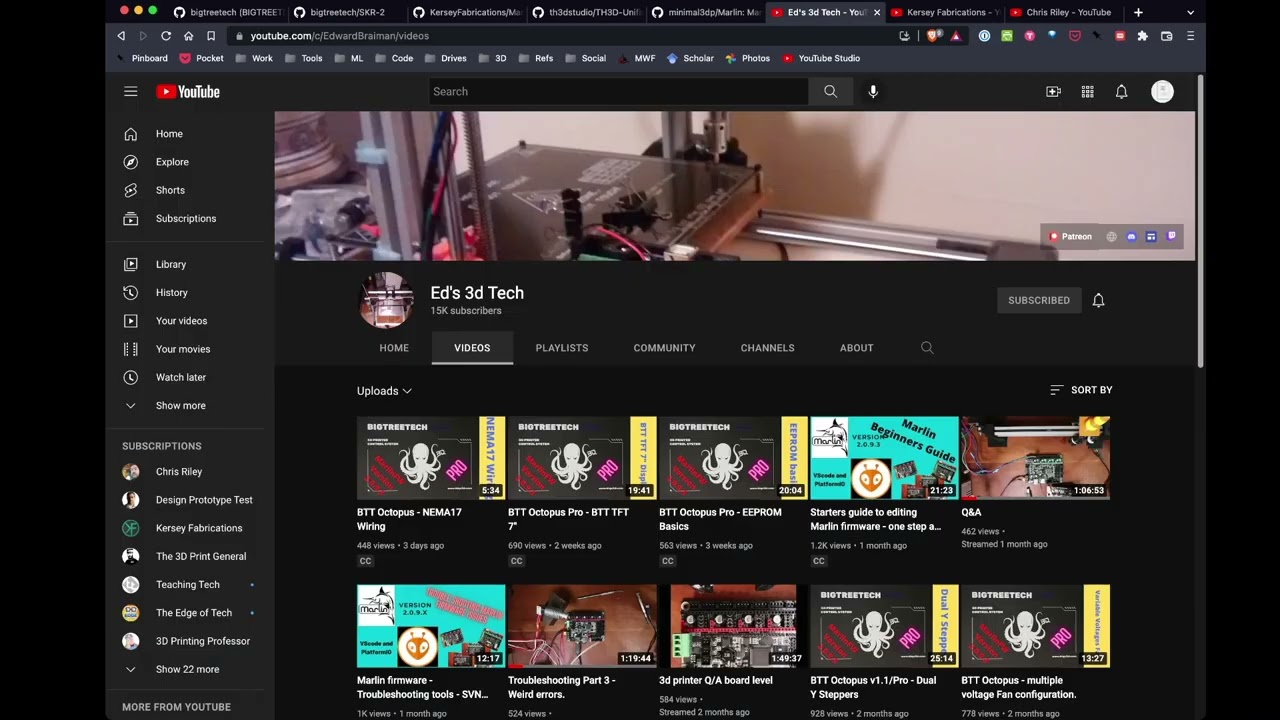The image size is (1280, 720).
Task: Search within the channel using magnifier icon
Action: click(927, 348)
